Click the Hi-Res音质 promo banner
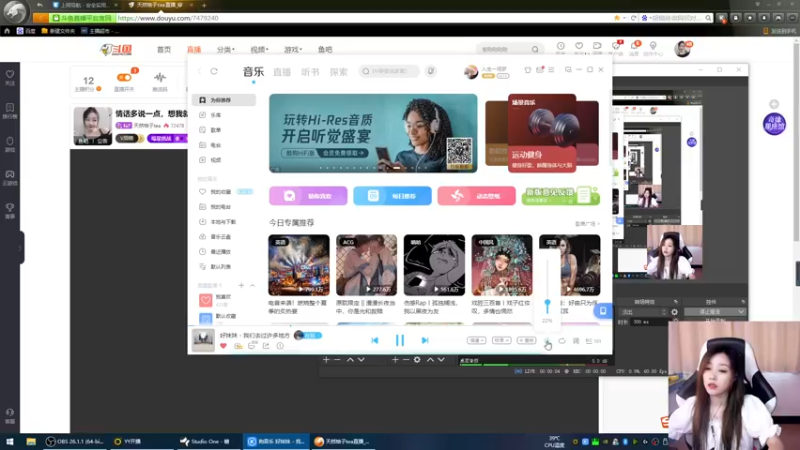Screen dimensions: 800x450 [373, 133]
